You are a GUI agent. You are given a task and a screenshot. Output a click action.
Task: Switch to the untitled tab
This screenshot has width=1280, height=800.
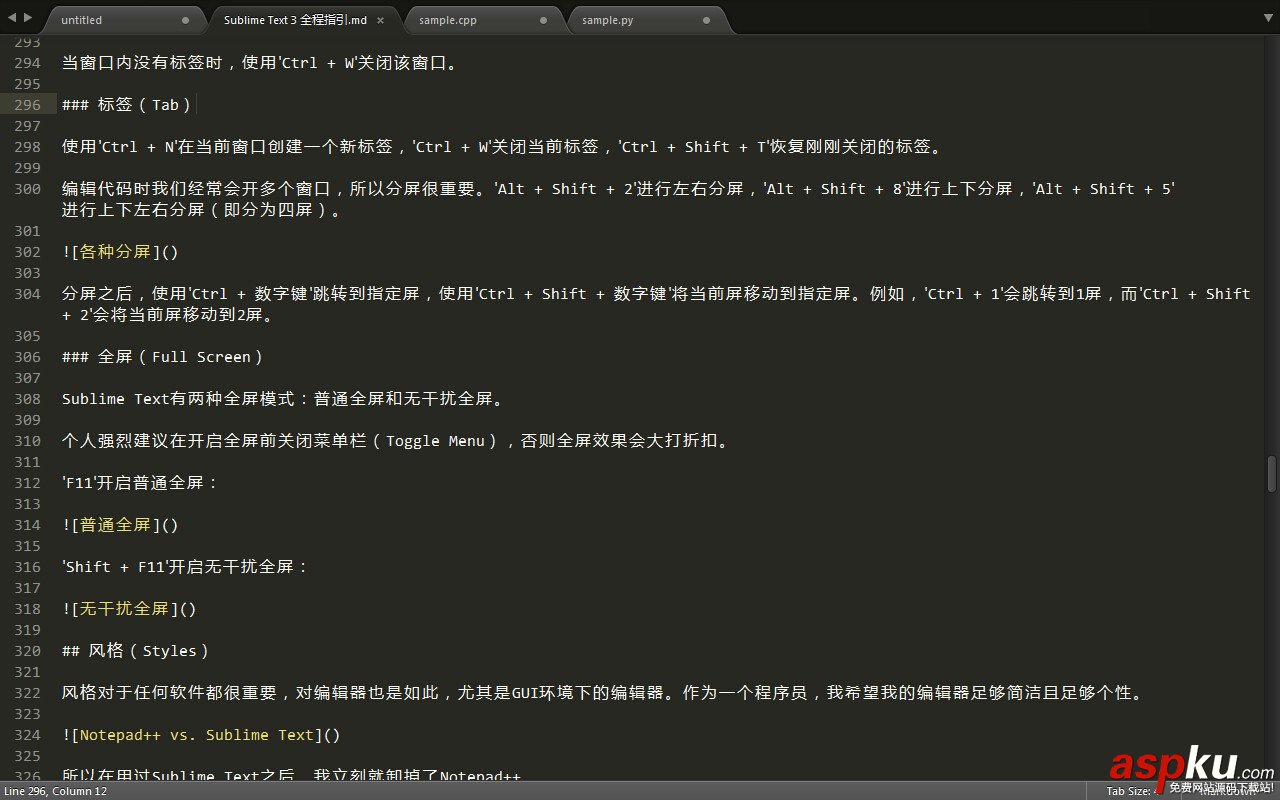click(124, 20)
